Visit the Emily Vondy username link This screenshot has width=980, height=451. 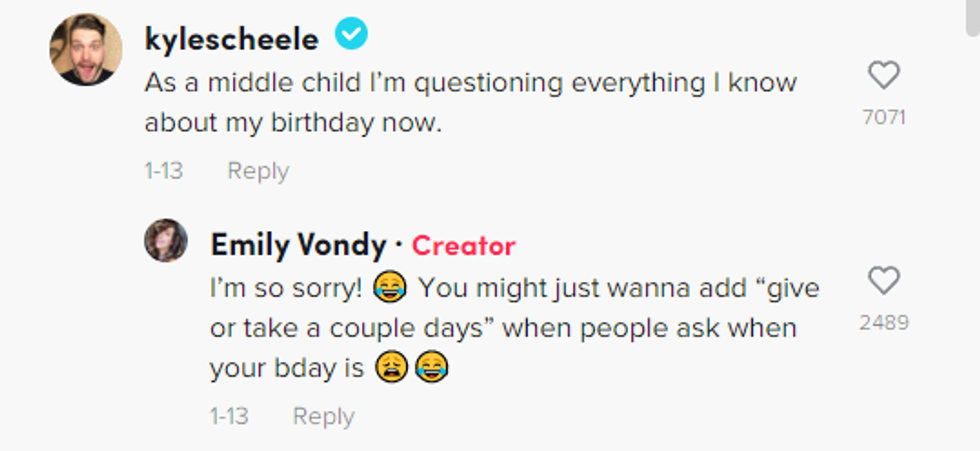(297, 245)
